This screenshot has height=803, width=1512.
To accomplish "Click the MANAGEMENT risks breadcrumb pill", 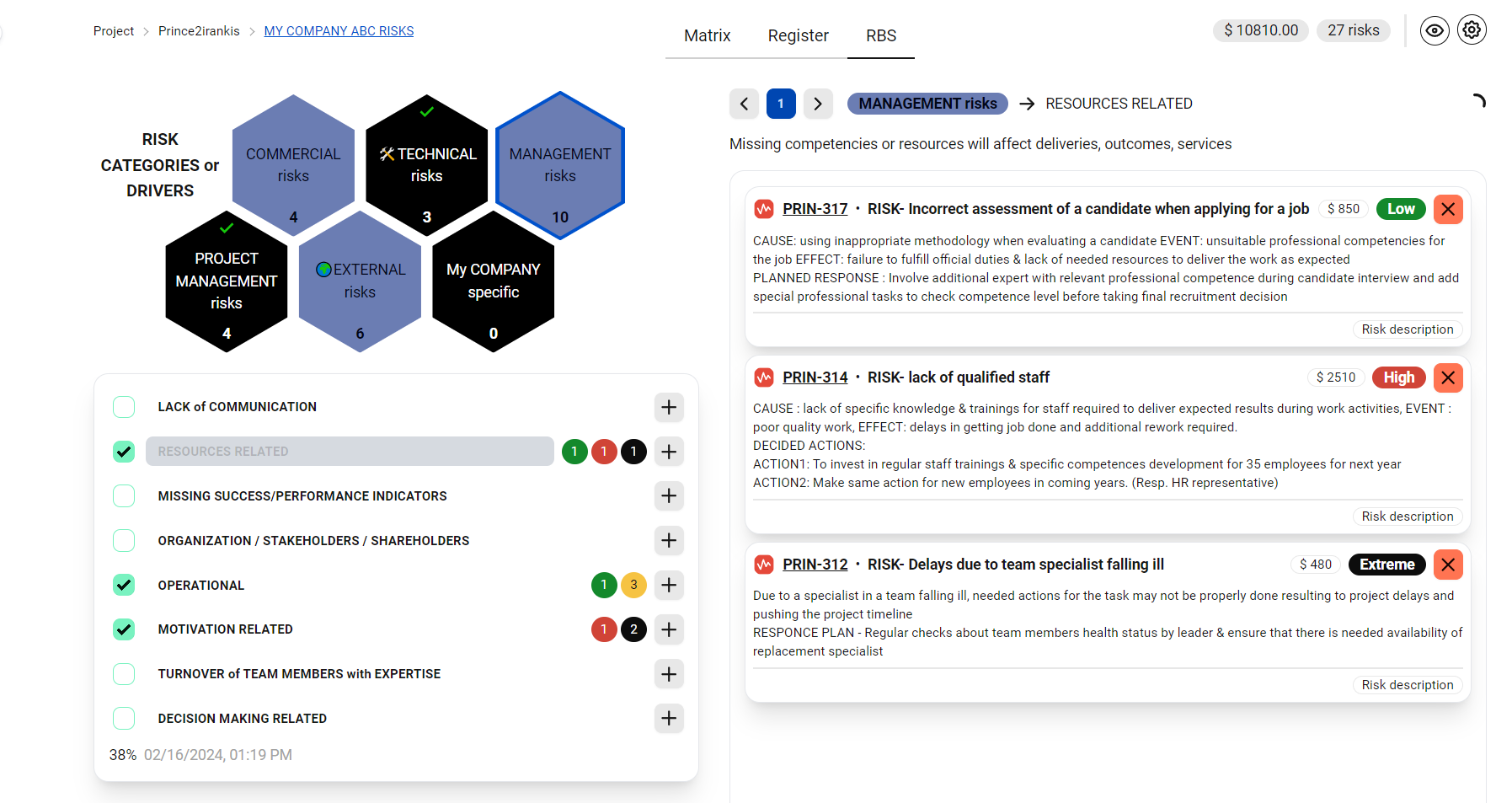I will click(927, 104).
